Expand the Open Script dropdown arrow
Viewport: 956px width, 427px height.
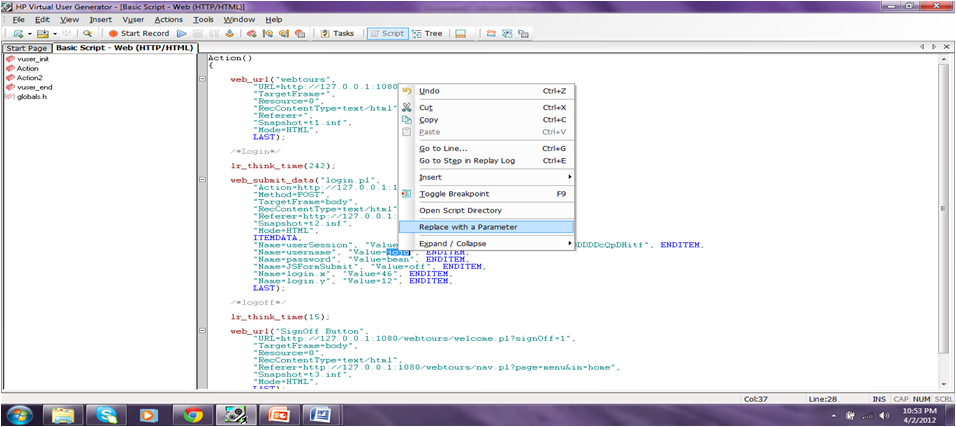point(54,34)
